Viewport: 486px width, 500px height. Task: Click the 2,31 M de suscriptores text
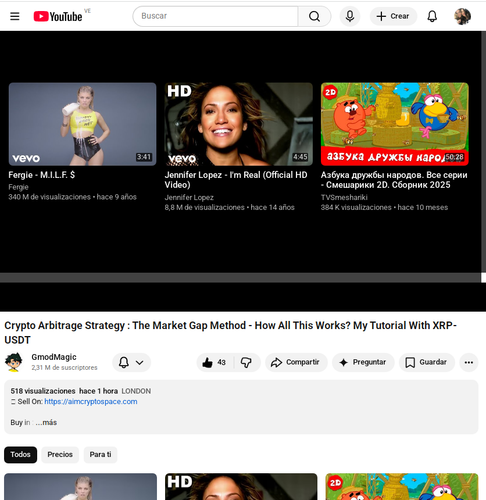[64, 367]
